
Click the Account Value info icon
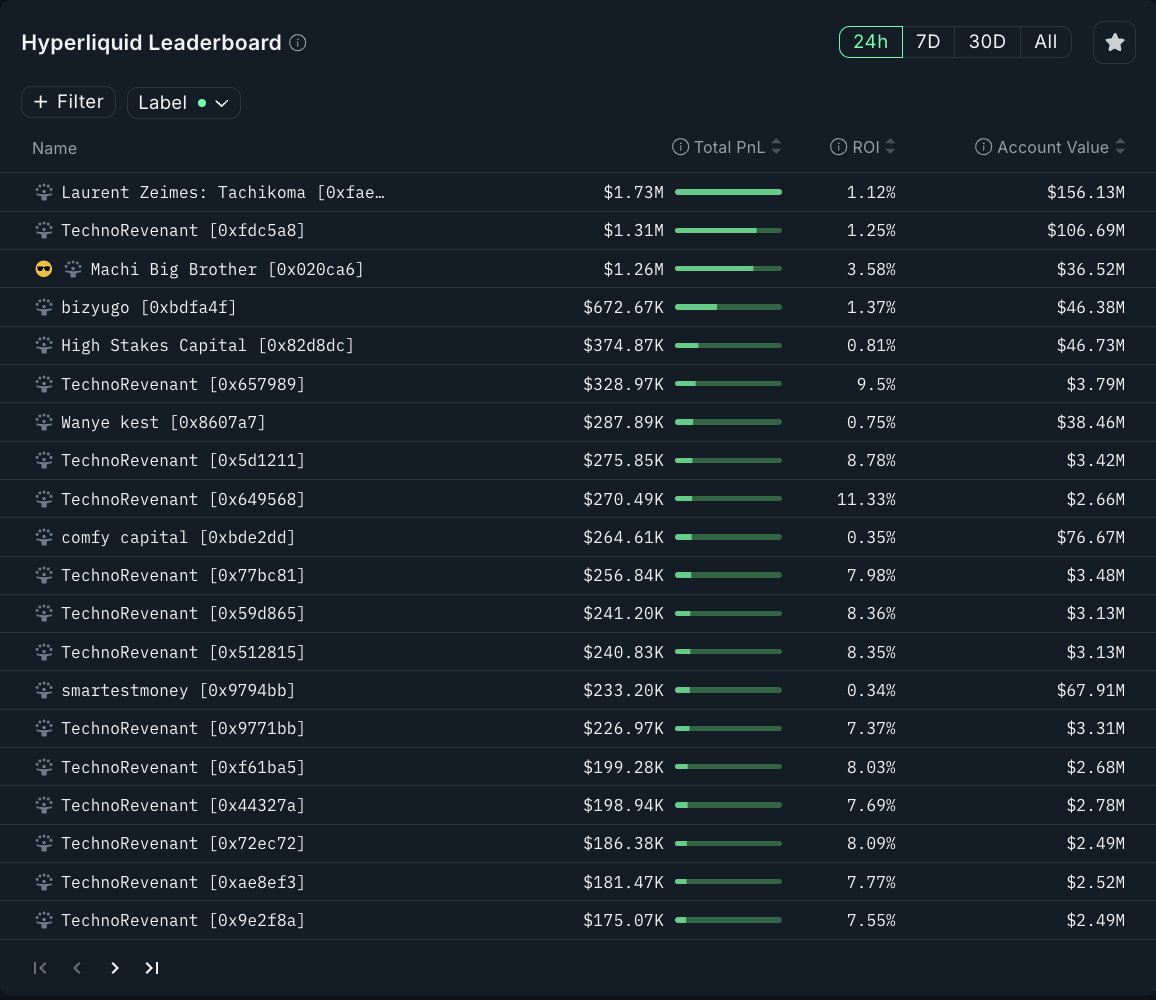[x=983, y=147]
